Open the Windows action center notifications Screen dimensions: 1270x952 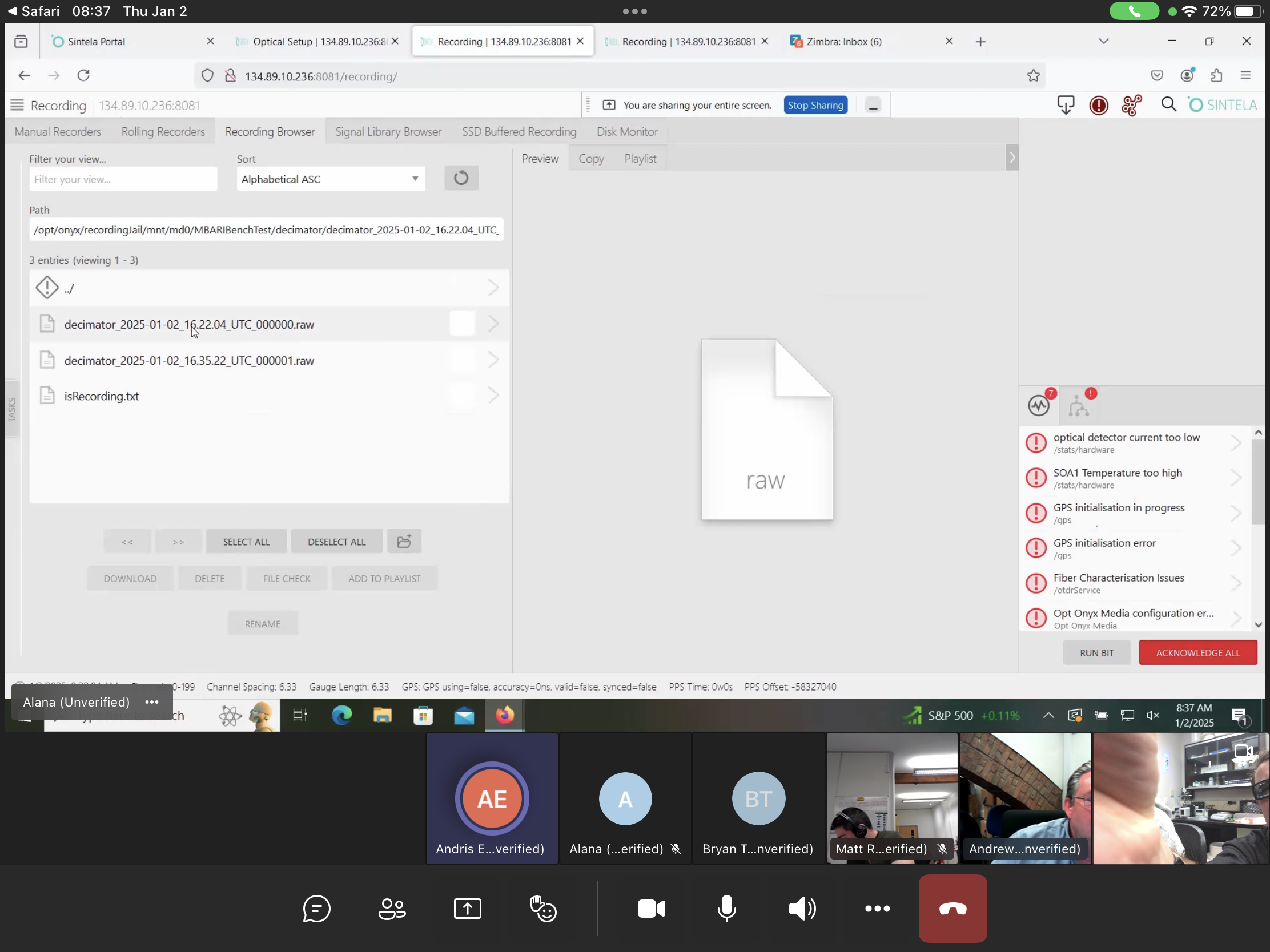pos(1239,716)
